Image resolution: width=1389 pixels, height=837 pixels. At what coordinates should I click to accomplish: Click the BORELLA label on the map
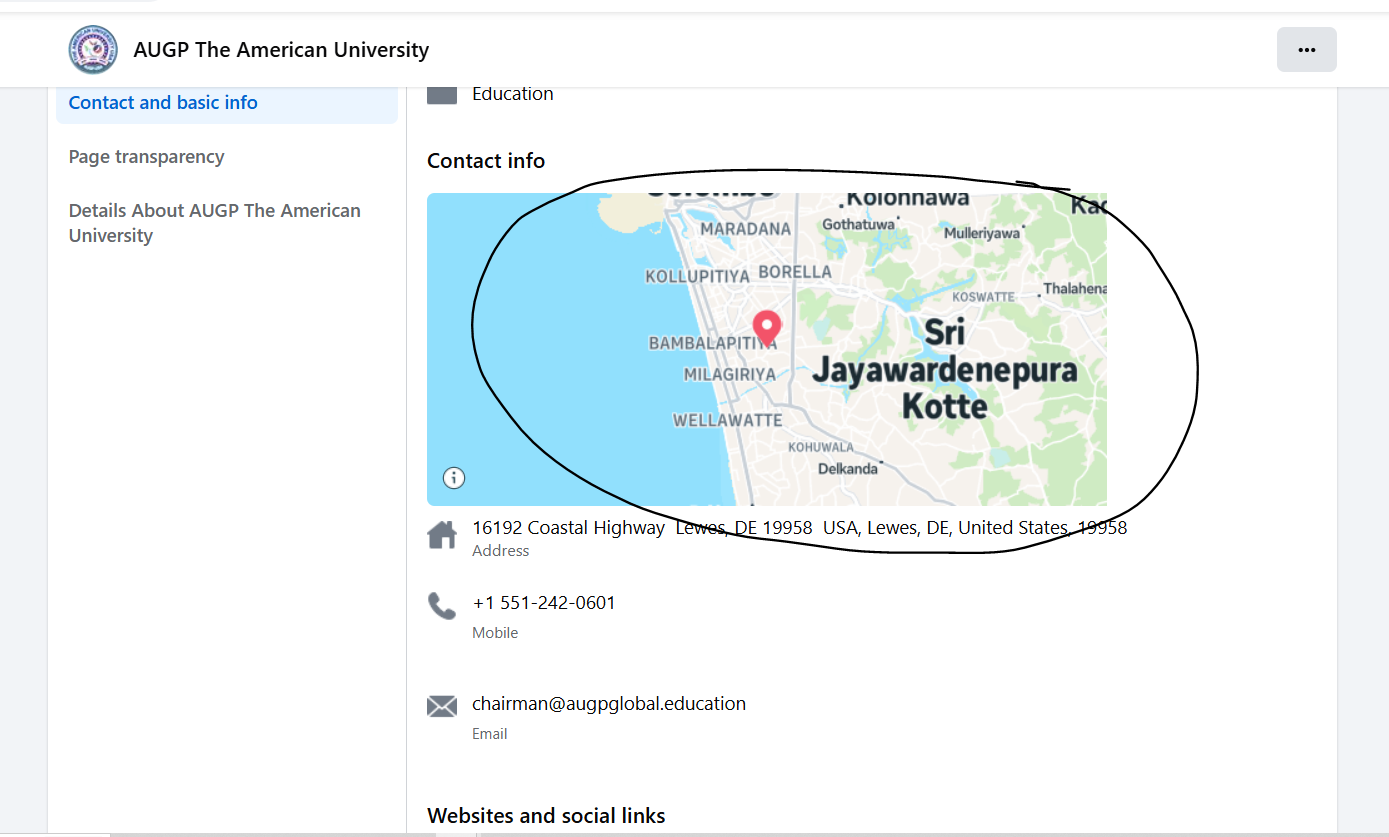[x=795, y=272]
